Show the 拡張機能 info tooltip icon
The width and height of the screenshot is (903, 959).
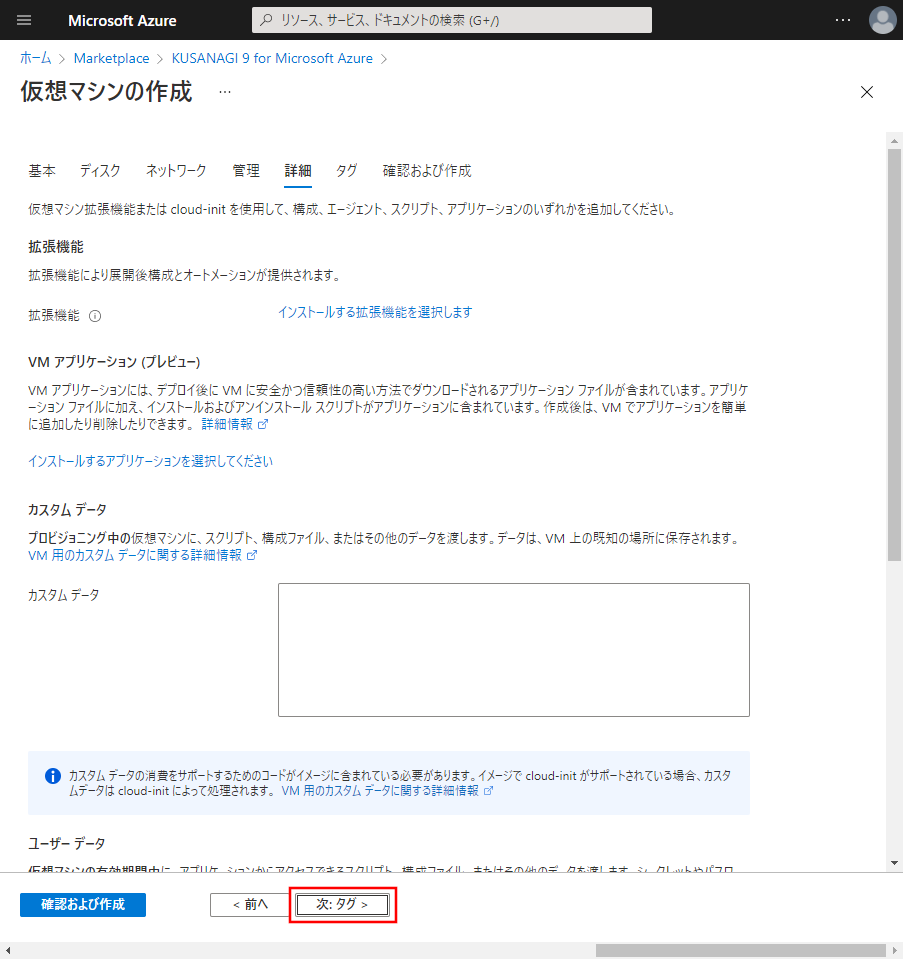[95, 316]
